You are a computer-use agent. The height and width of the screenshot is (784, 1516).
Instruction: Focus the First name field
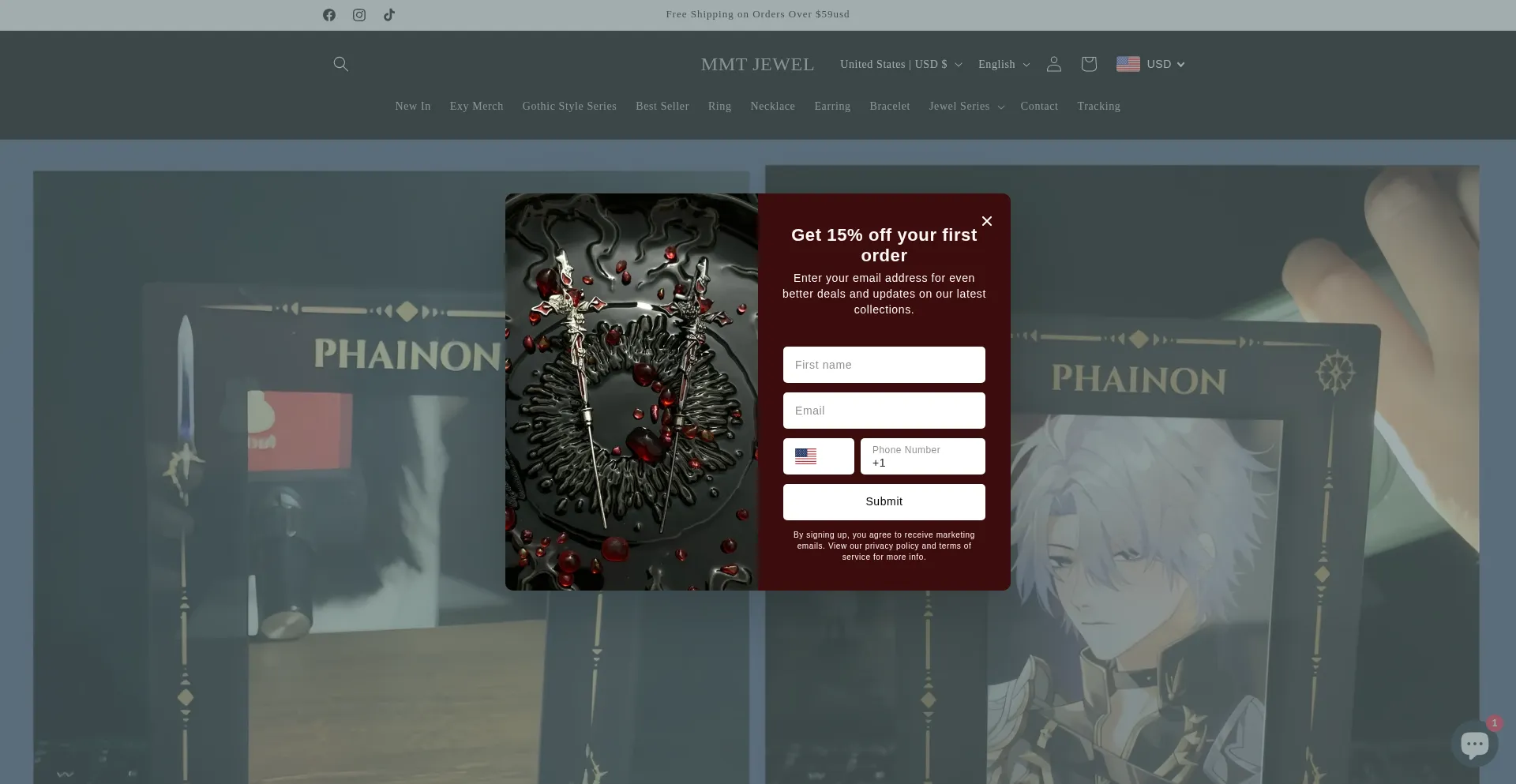pos(884,365)
